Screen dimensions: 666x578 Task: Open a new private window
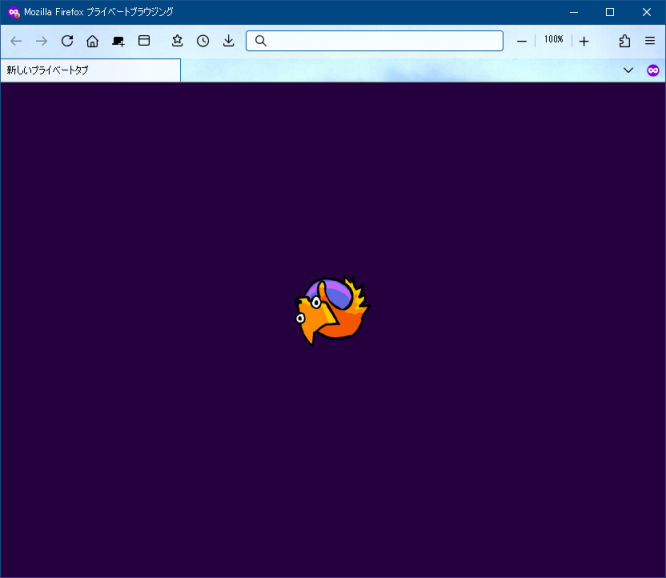click(118, 41)
